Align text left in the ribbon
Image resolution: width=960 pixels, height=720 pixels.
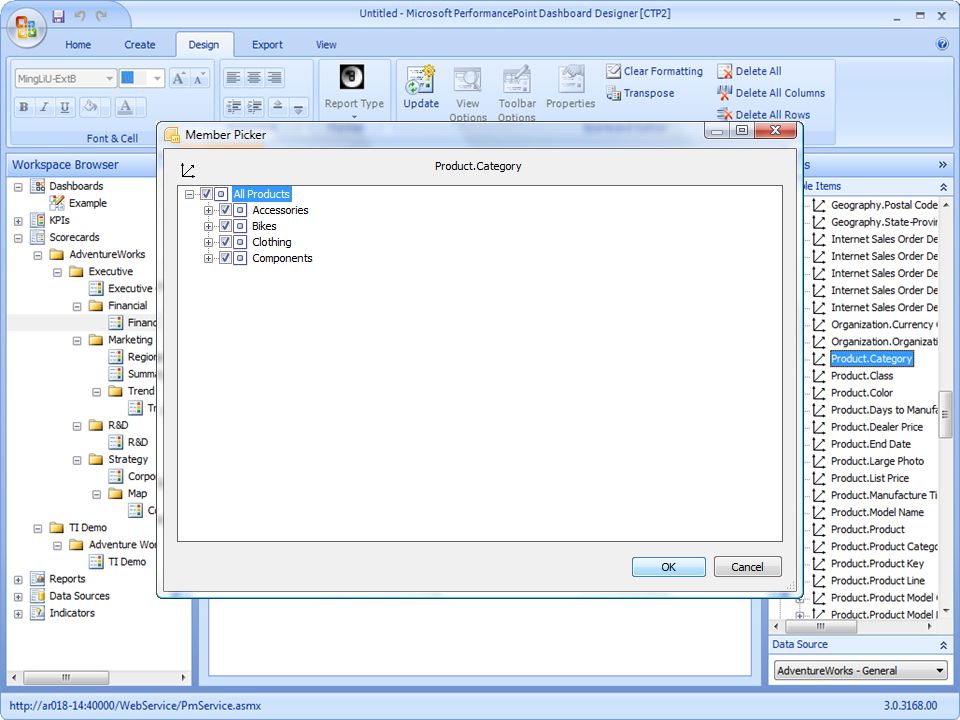[233, 77]
